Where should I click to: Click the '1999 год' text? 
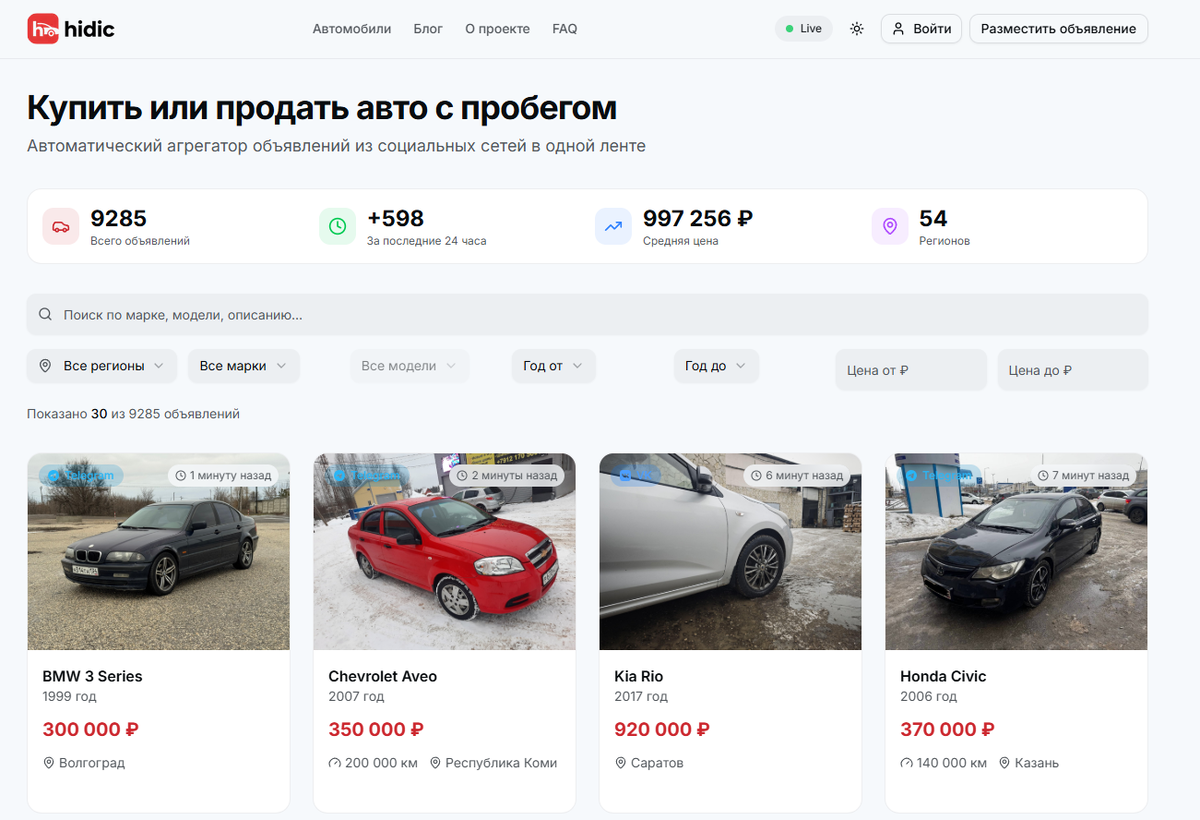(69, 696)
